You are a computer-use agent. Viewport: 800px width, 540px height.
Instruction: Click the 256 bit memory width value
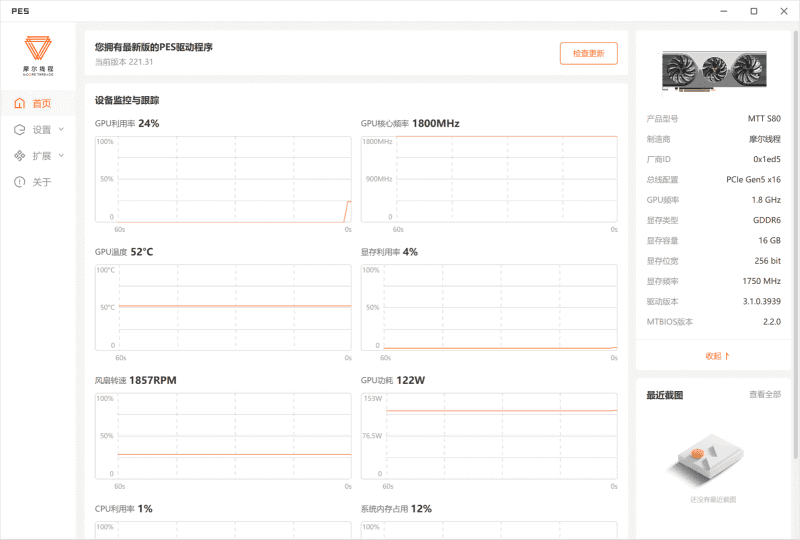pyautogui.click(x=767, y=261)
